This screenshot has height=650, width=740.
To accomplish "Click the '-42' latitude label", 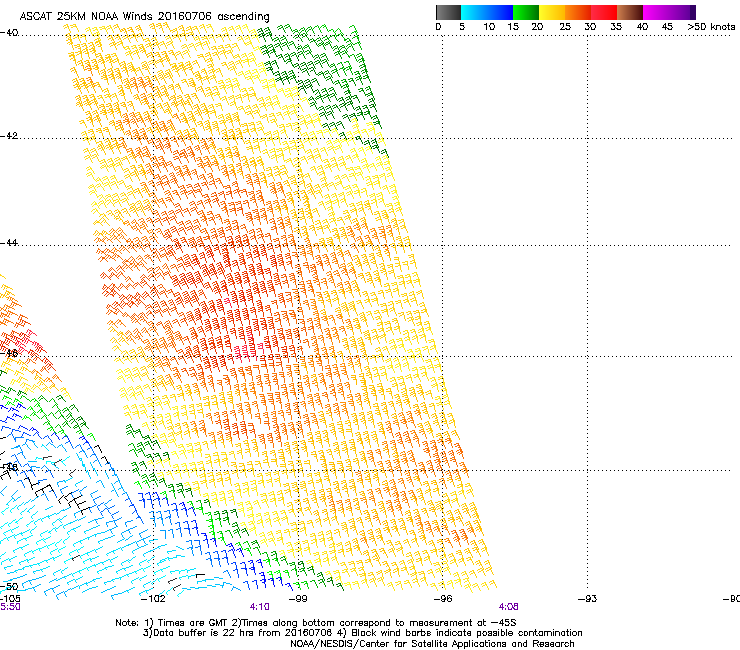I will [9, 135].
